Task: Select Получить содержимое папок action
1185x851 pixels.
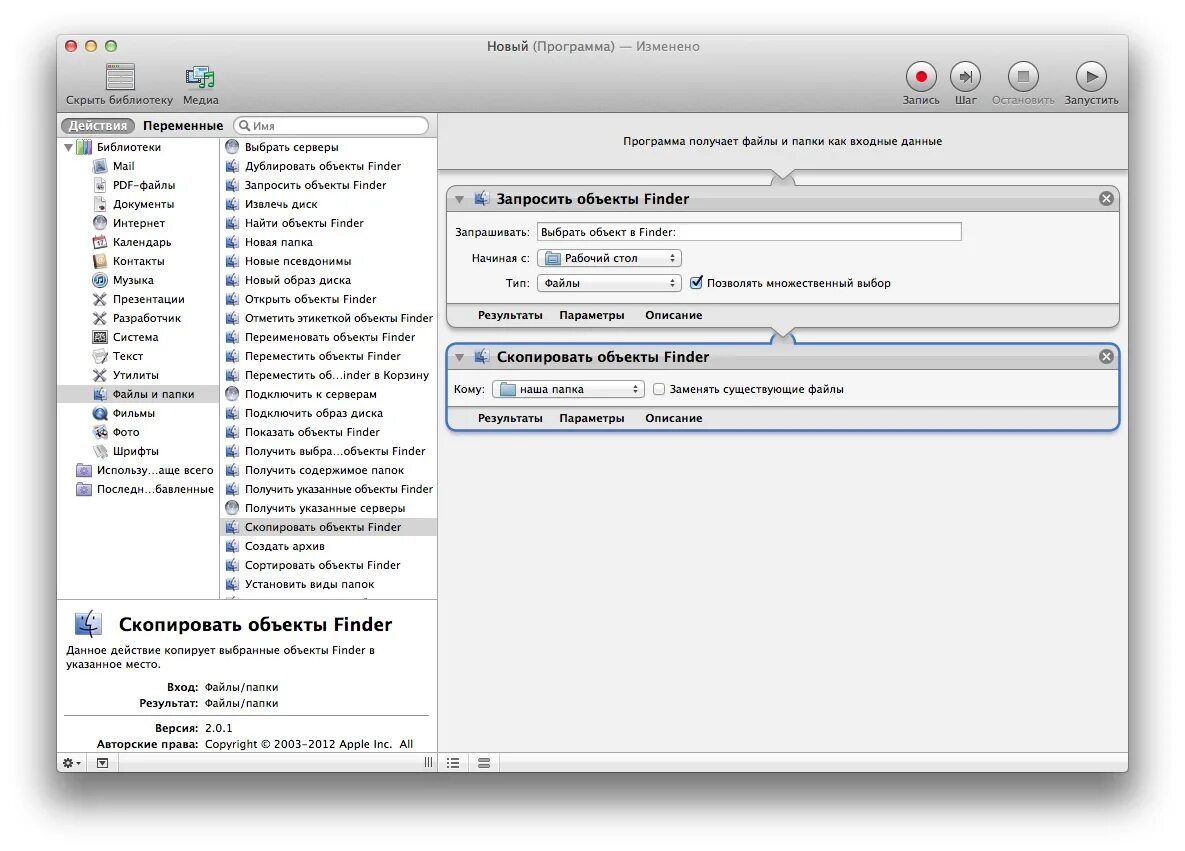Action: [x=324, y=470]
